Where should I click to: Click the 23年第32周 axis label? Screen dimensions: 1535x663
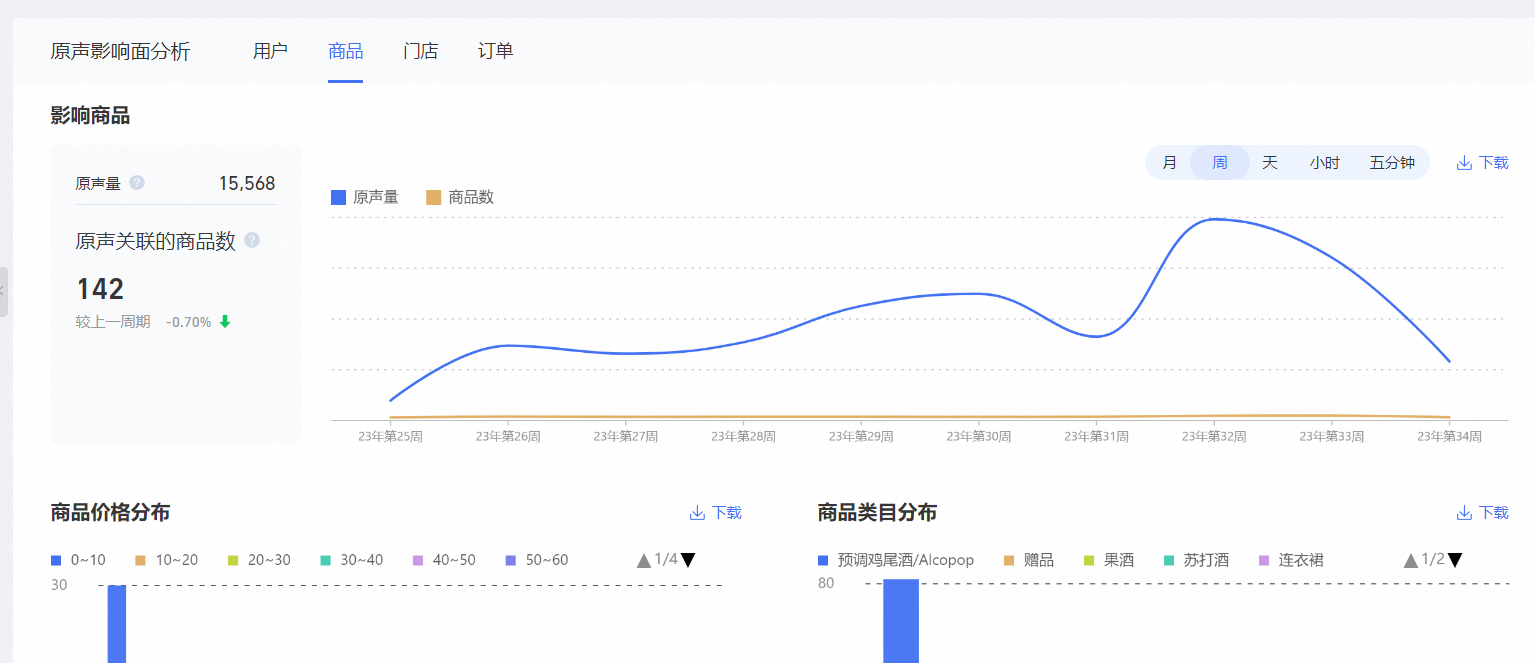tap(1214, 437)
